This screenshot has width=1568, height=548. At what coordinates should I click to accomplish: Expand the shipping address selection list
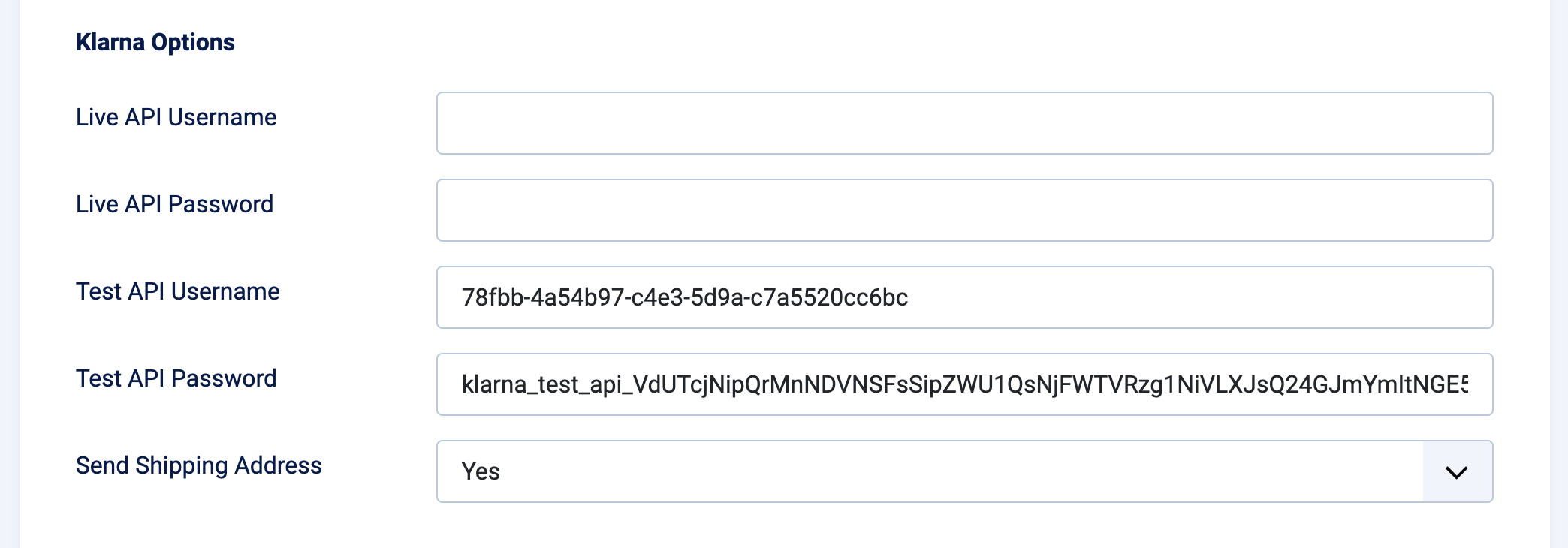1456,471
